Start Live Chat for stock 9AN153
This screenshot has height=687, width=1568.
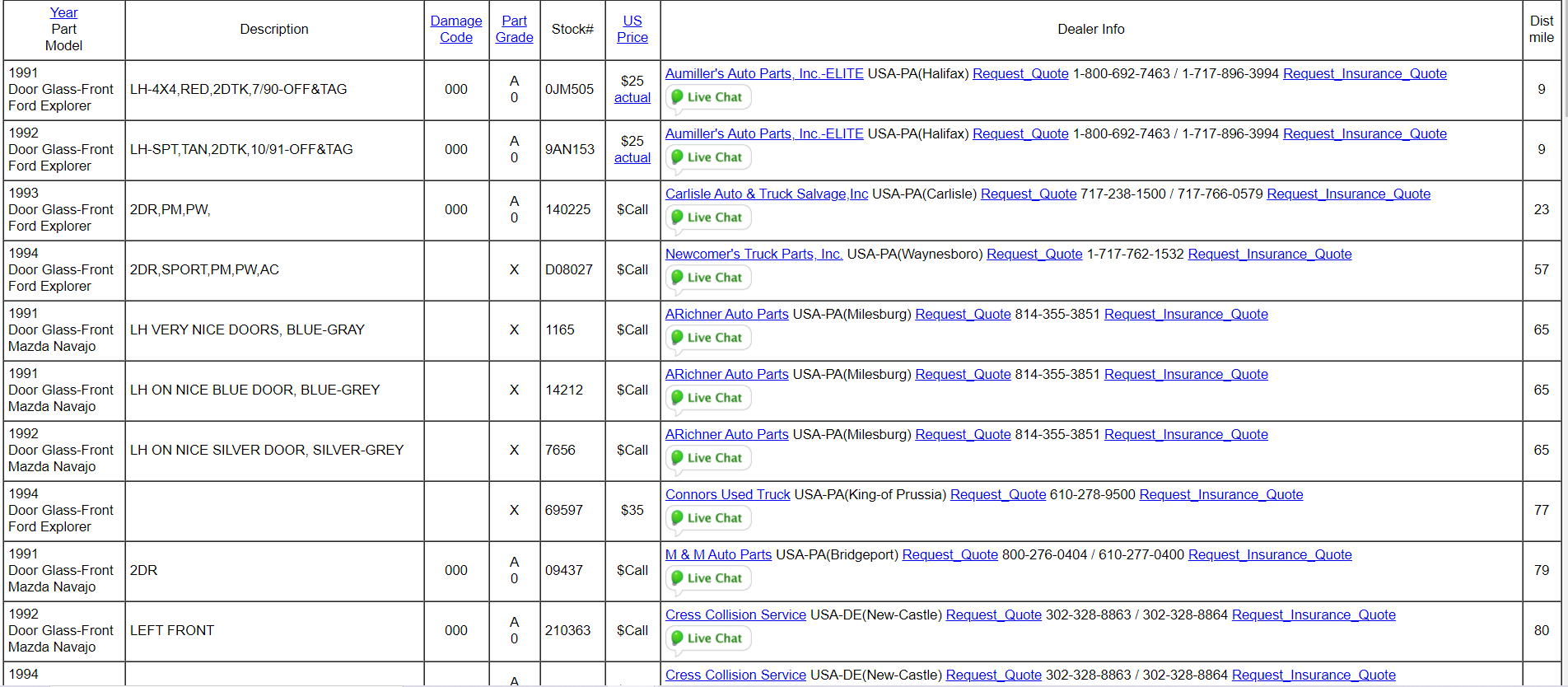(x=708, y=157)
